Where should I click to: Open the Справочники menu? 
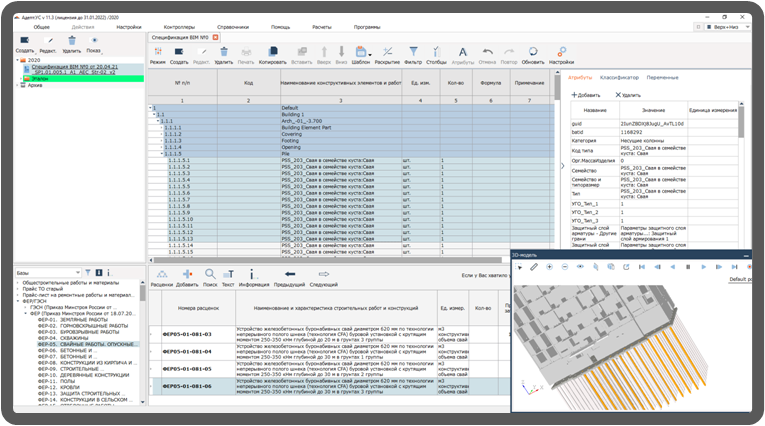[x=233, y=27]
